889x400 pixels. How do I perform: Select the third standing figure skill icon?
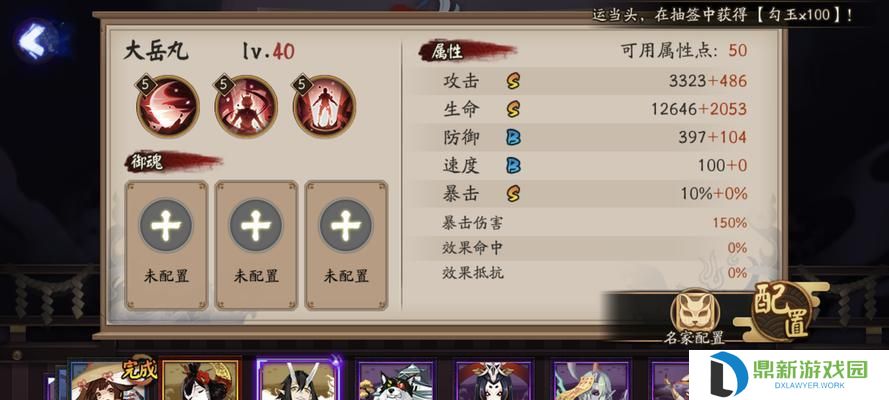click(324, 107)
